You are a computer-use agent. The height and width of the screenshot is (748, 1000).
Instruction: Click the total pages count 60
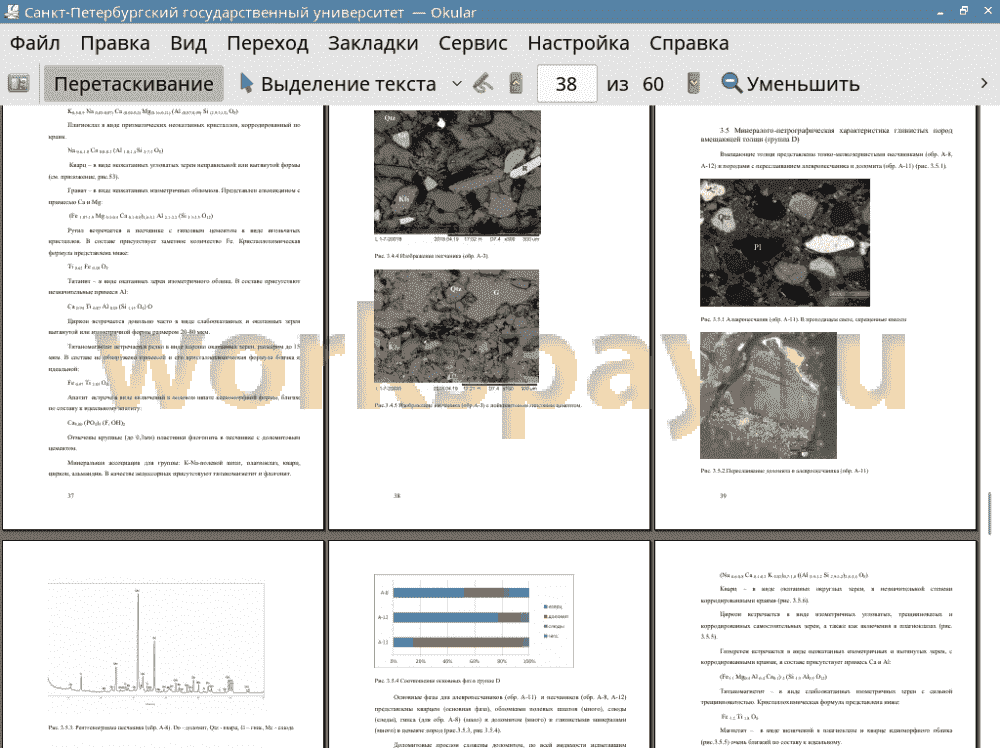(x=652, y=84)
